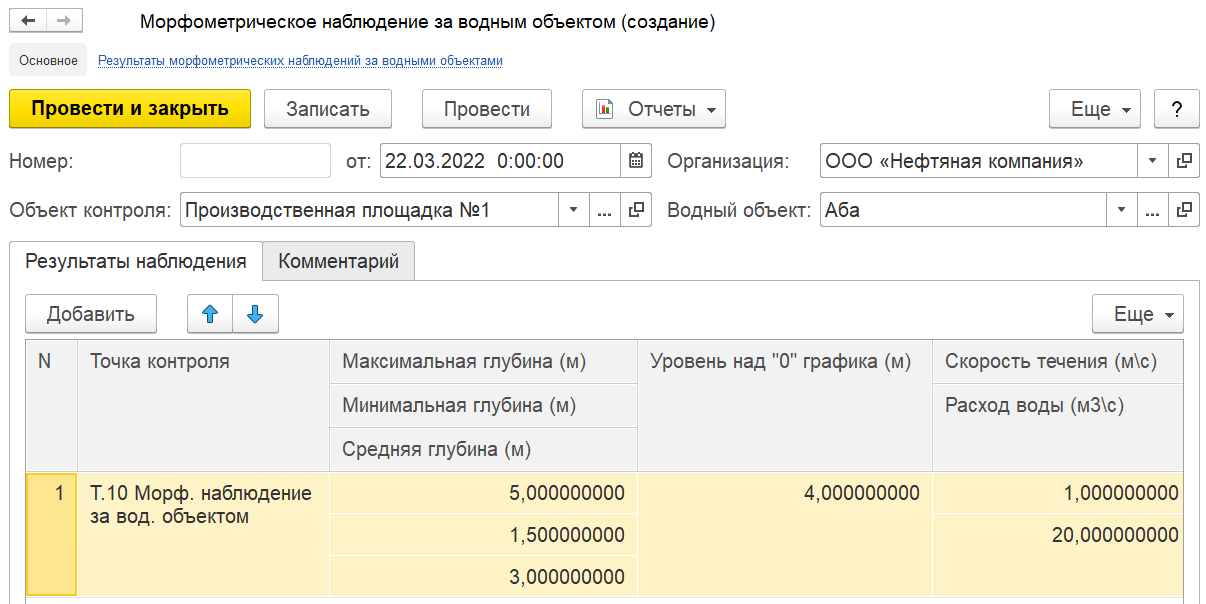
Task: Select level value 4,000000000
Action: 785,534
